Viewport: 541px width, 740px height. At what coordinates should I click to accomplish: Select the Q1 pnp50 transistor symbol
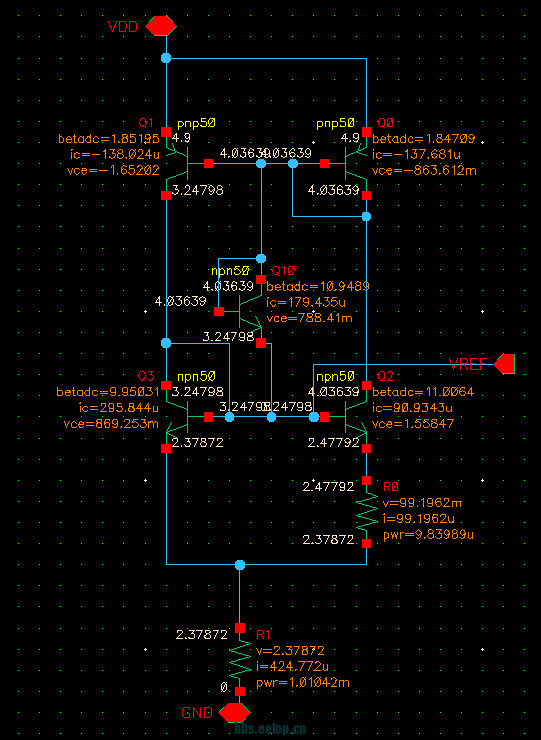click(x=177, y=163)
